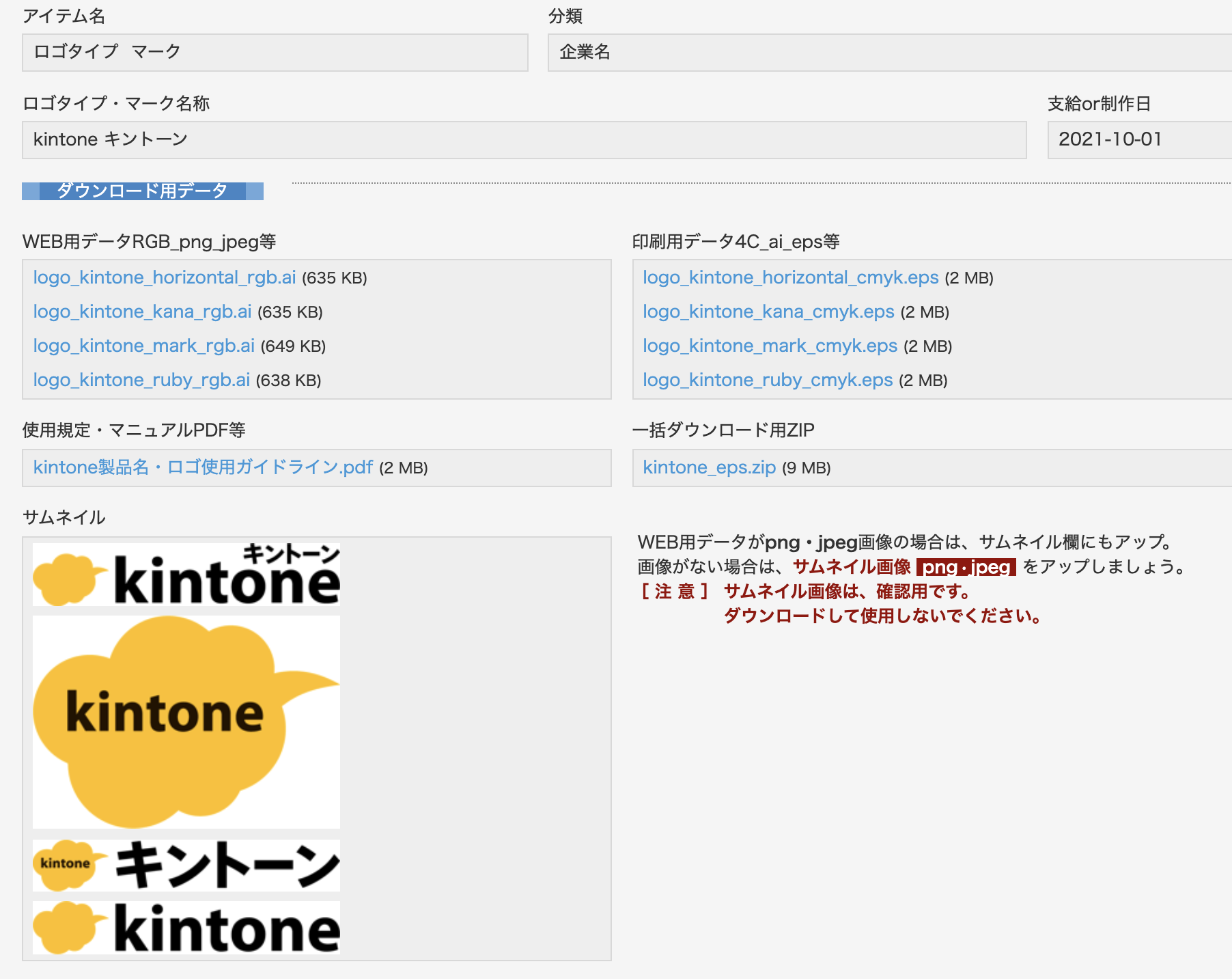This screenshot has width=1232, height=979.
Task: Click the アイテム名 field with ロゴタイプ マーク
Action: click(275, 53)
